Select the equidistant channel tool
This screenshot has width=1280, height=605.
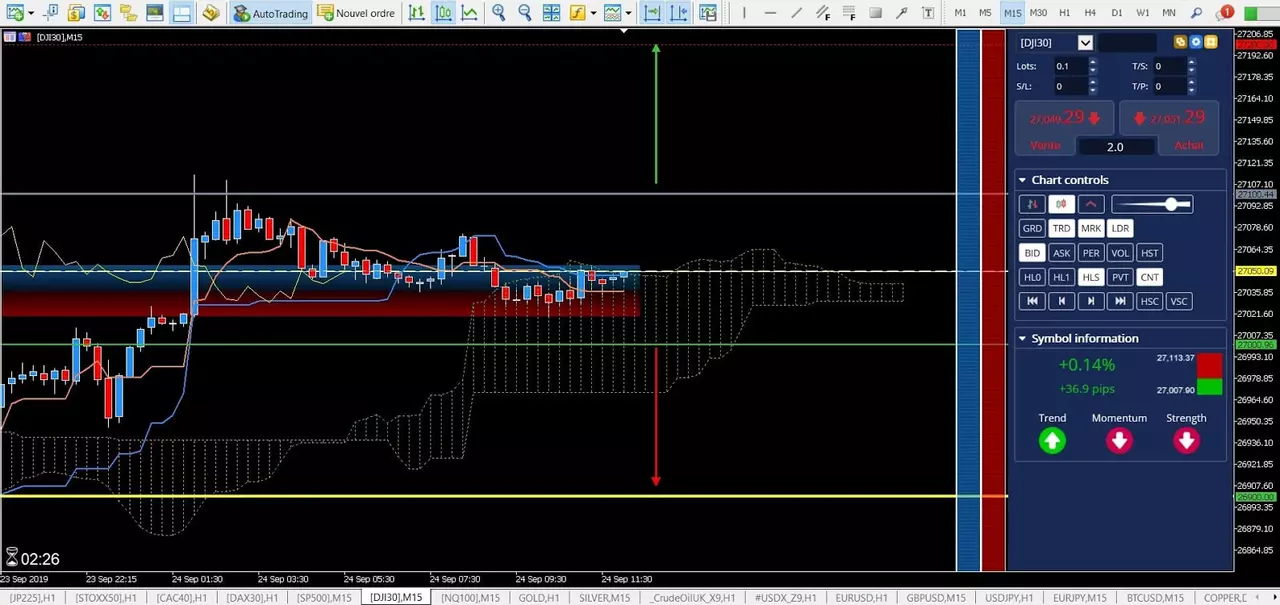pyautogui.click(x=823, y=13)
